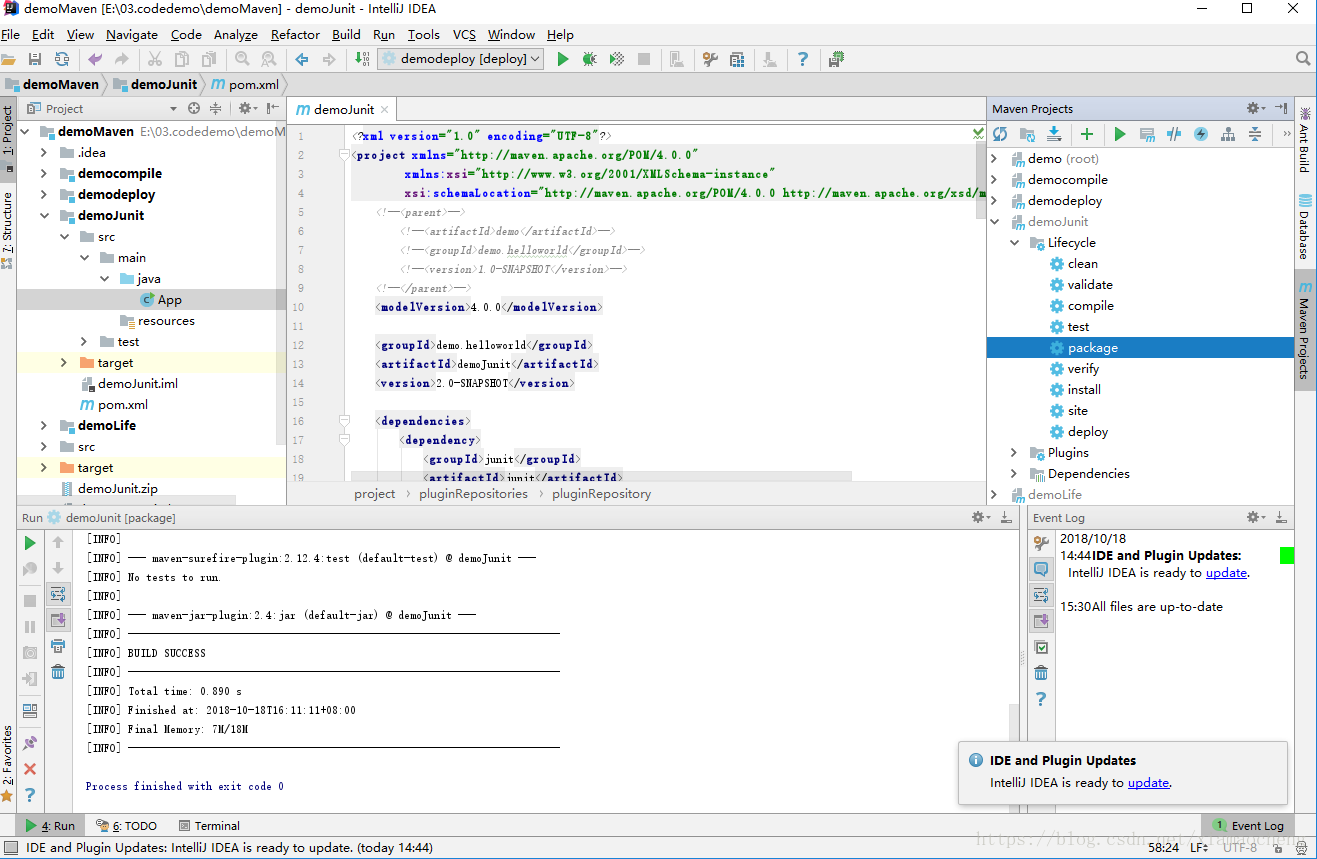Collapse Lifecycle node in Maven Projects
The height and width of the screenshot is (859, 1317).
1014,243
